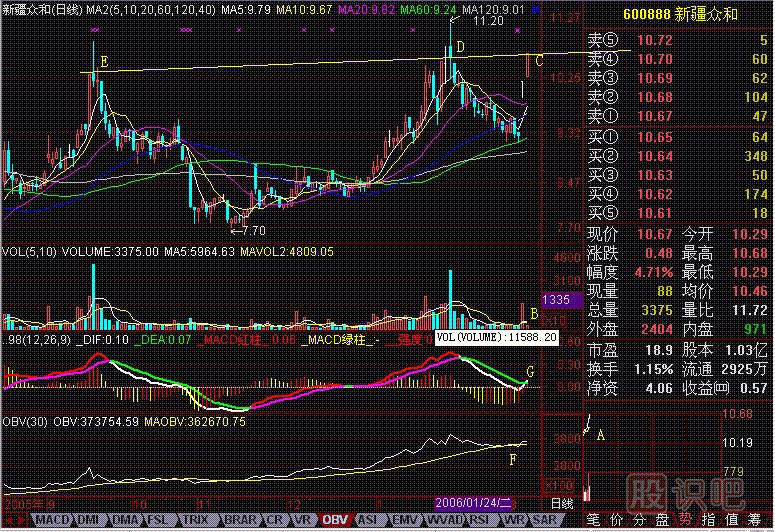
Task: Click the 日线 period selector label
Action: pos(562,501)
